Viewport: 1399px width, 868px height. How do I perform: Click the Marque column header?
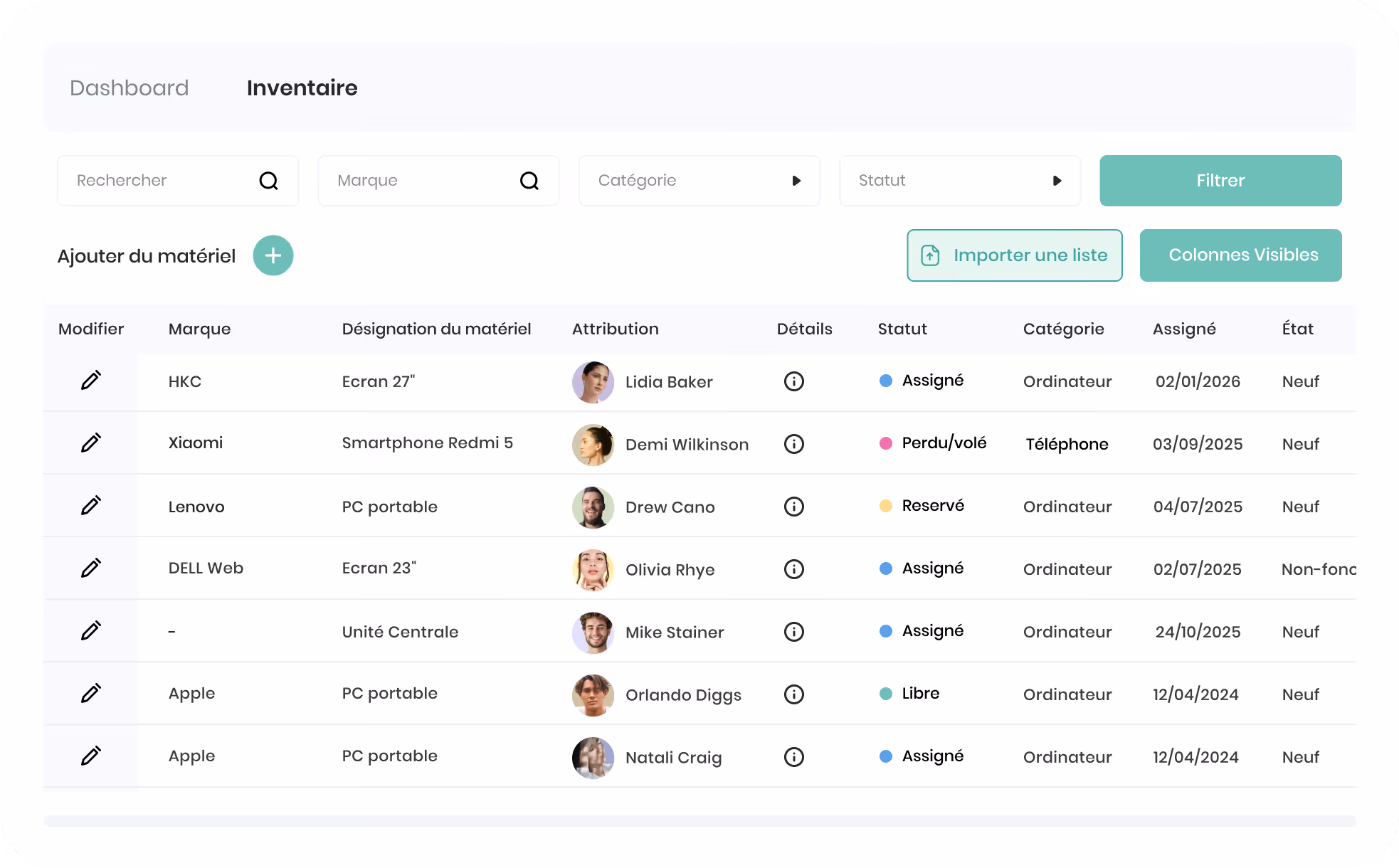pos(199,329)
